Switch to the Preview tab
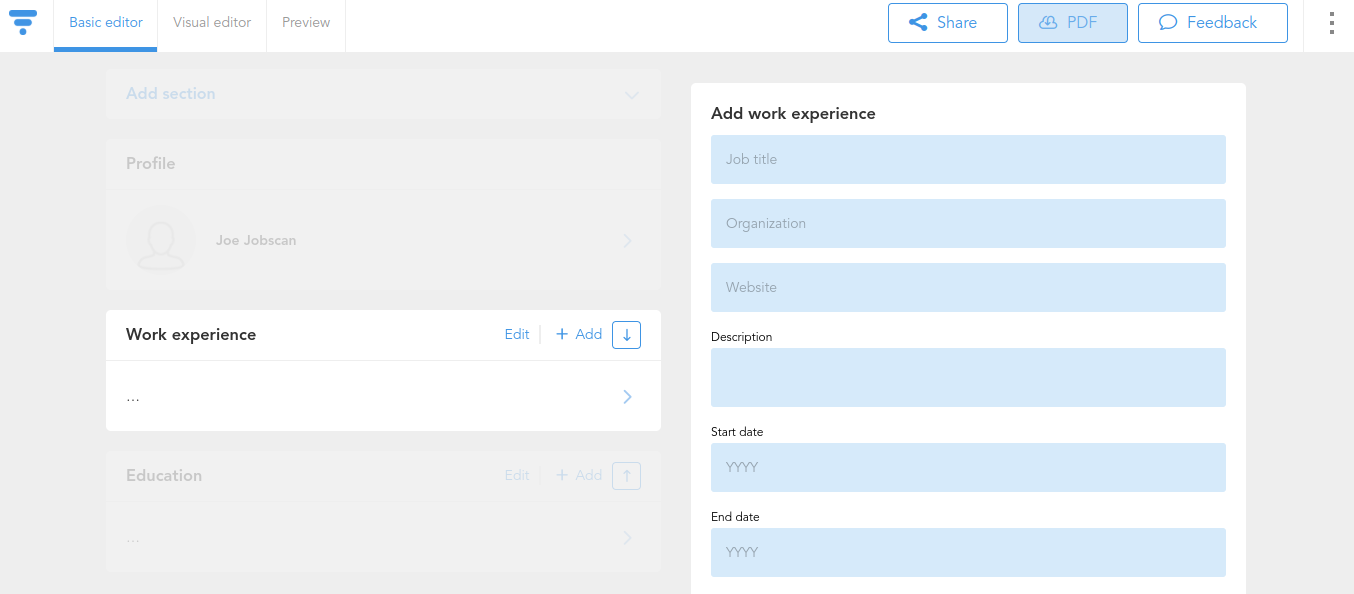1354x594 pixels. 306,23
